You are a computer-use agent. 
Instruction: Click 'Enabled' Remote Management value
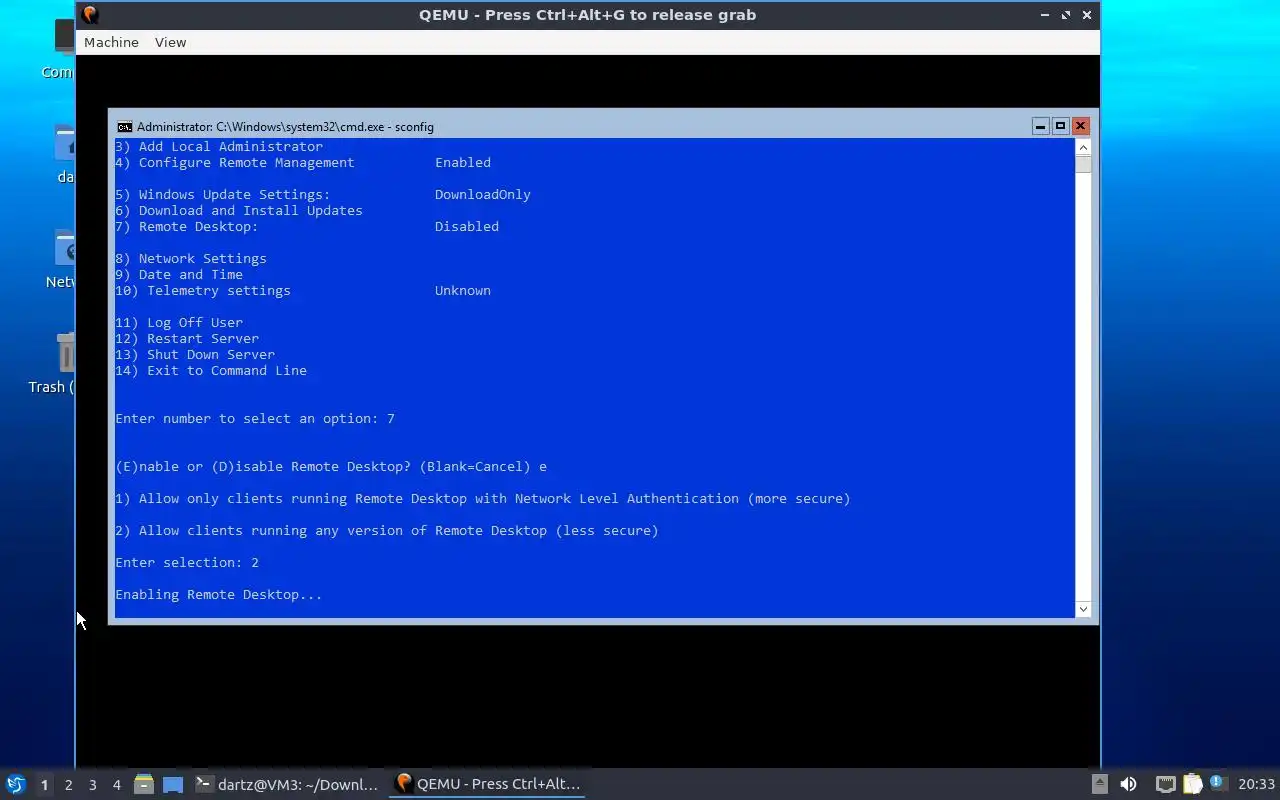click(463, 163)
